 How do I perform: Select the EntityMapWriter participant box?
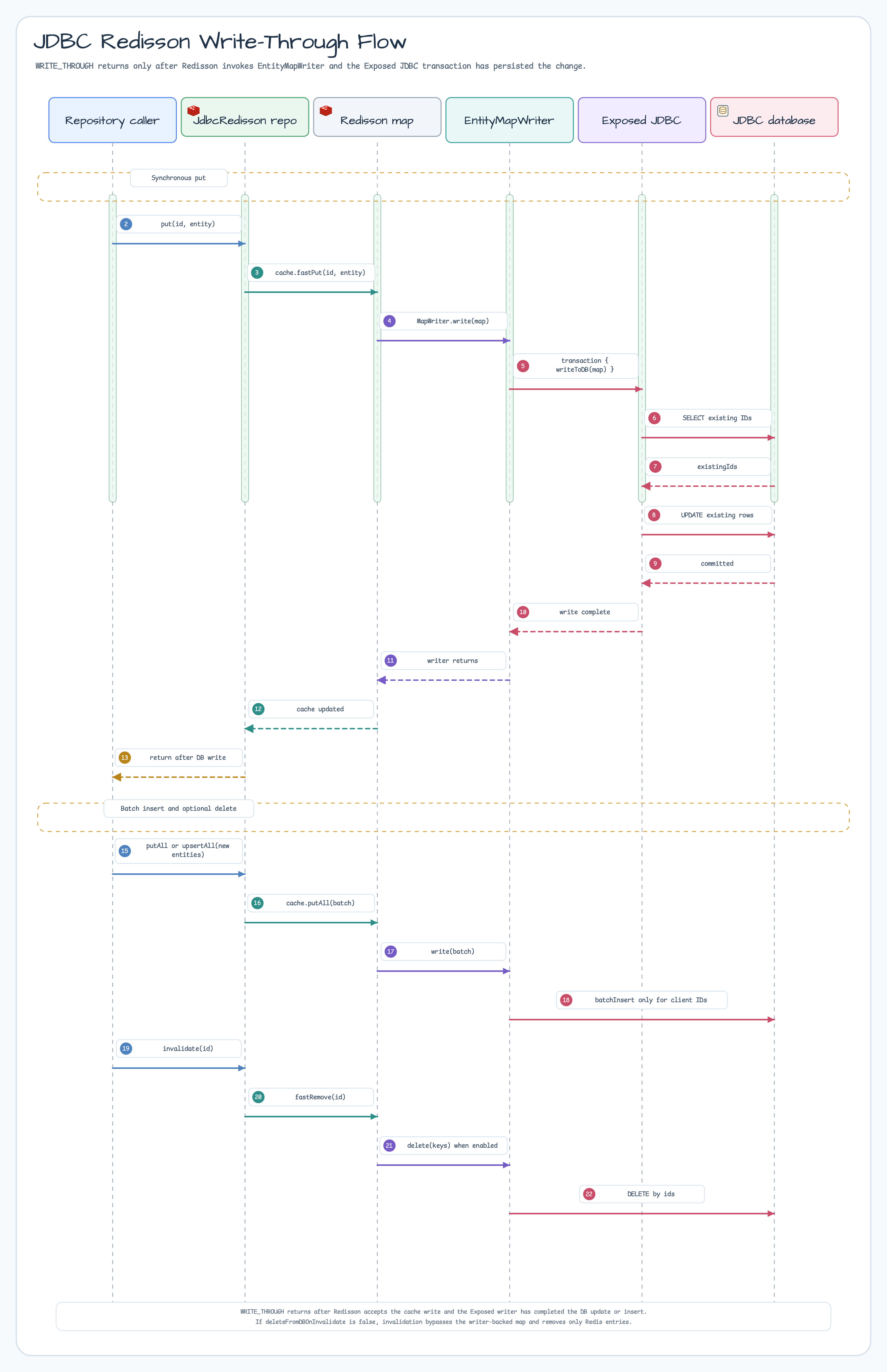click(510, 120)
